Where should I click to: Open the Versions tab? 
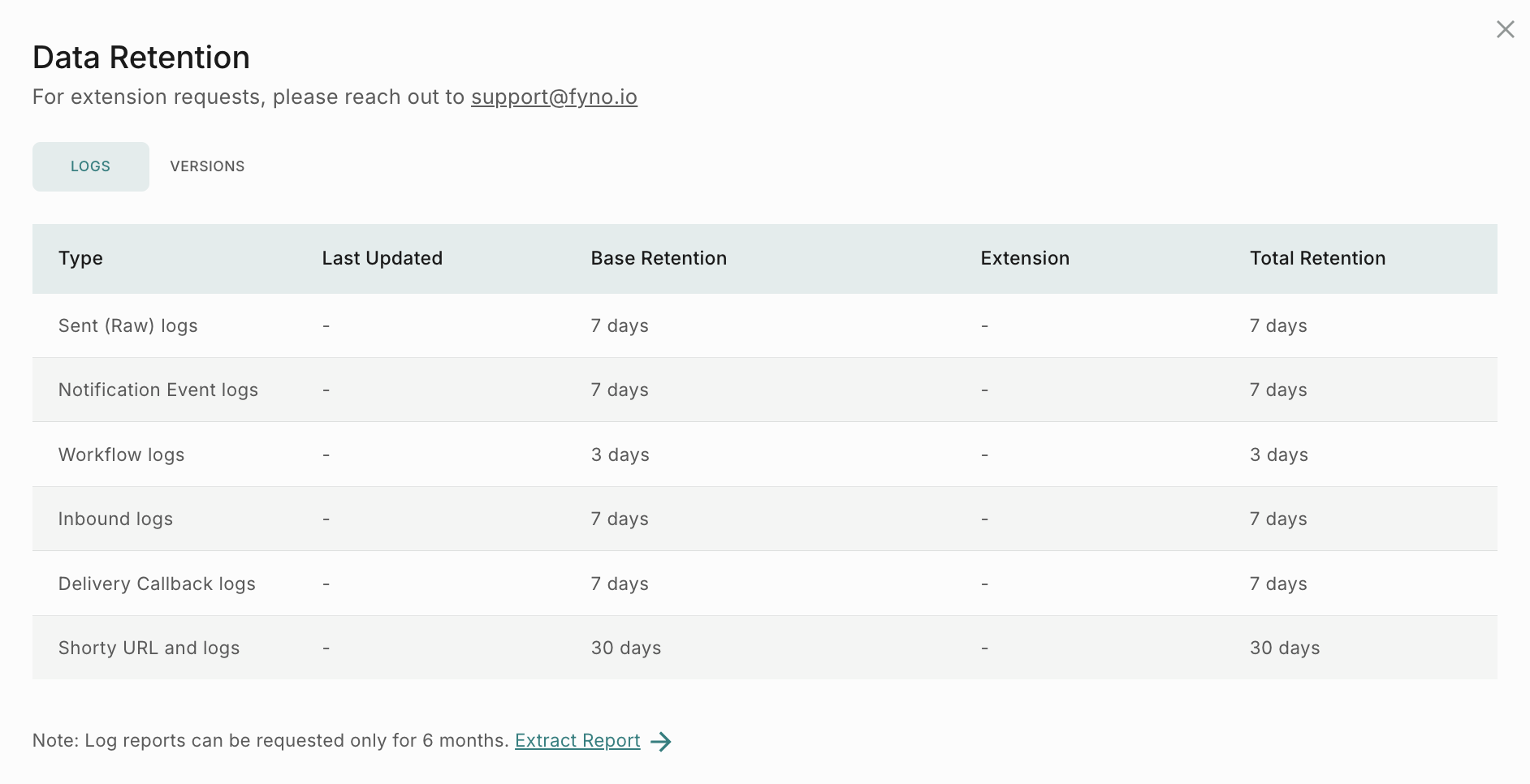coord(207,166)
